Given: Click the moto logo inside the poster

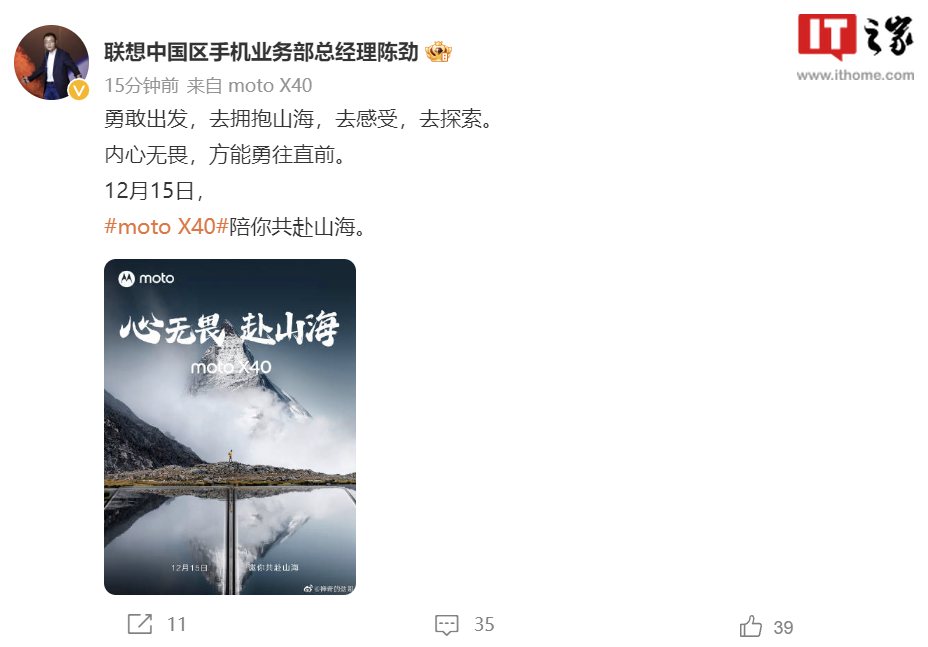Looking at the screenshot, I should [x=146, y=278].
